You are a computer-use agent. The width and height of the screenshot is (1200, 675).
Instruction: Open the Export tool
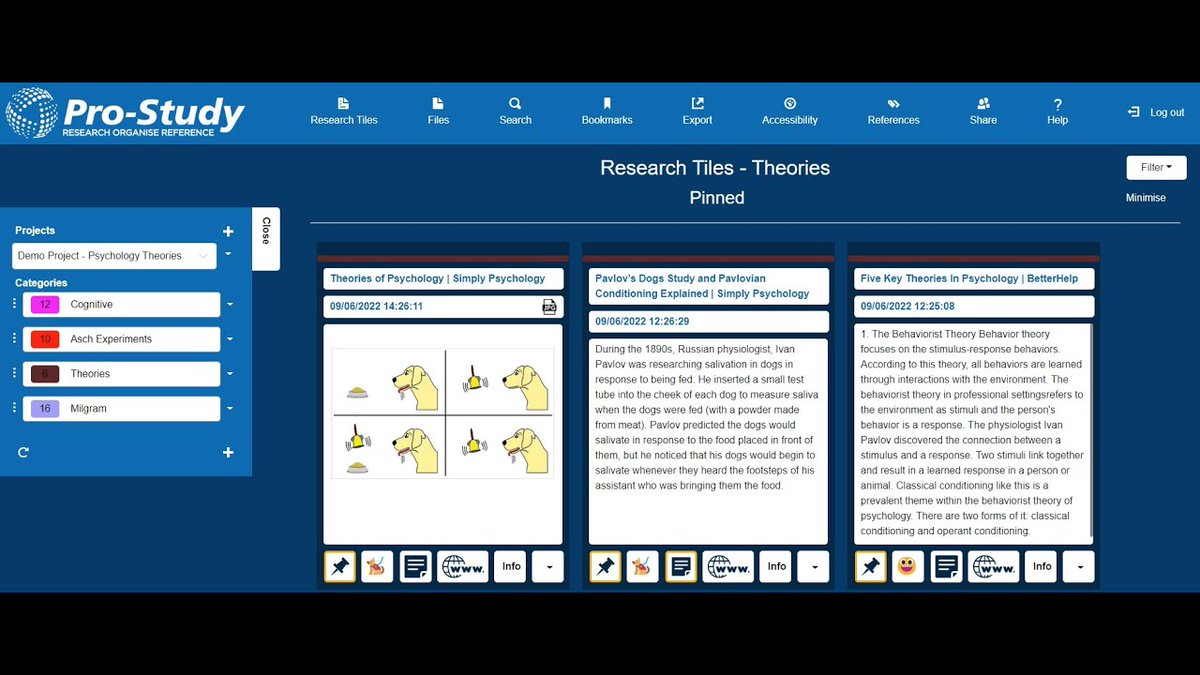696,111
